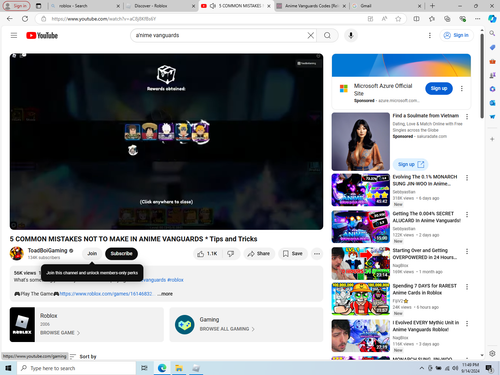The image size is (500, 375).
Task: Open Copilot in Edge sidebar
Action: click(492, 19)
